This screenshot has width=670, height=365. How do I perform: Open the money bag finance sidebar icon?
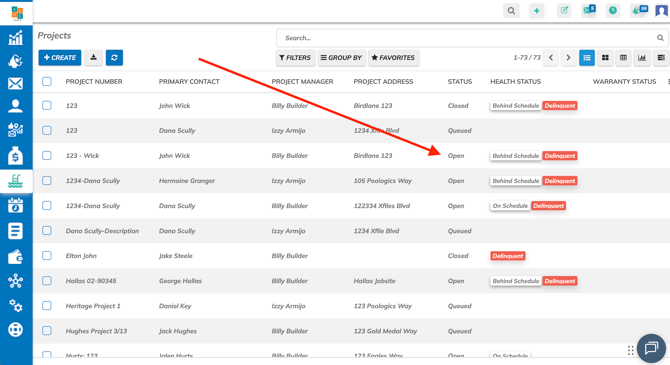coord(15,156)
